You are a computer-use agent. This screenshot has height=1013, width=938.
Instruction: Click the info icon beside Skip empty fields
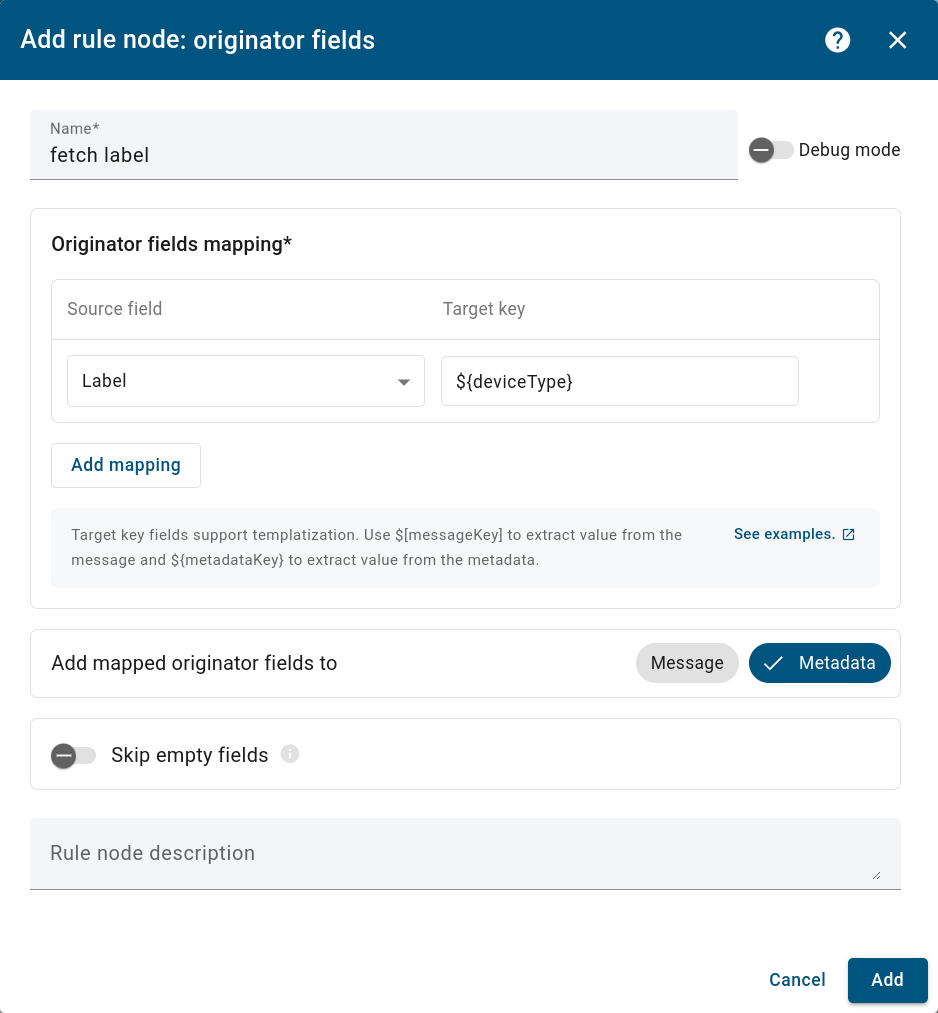tap(289, 754)
